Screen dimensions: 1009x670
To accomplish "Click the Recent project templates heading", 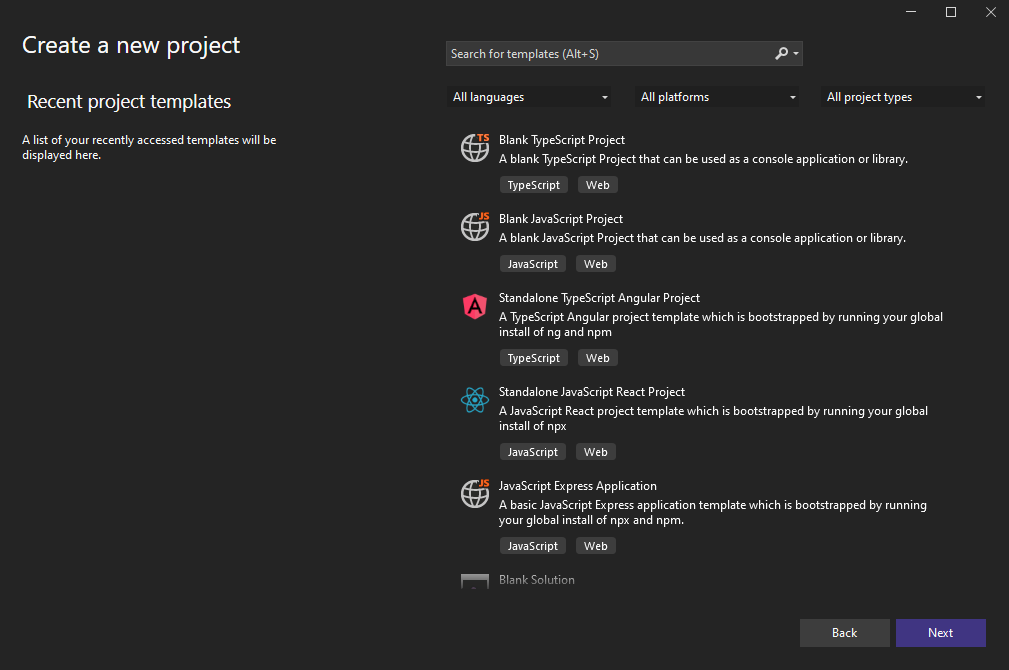I will 129,102.
